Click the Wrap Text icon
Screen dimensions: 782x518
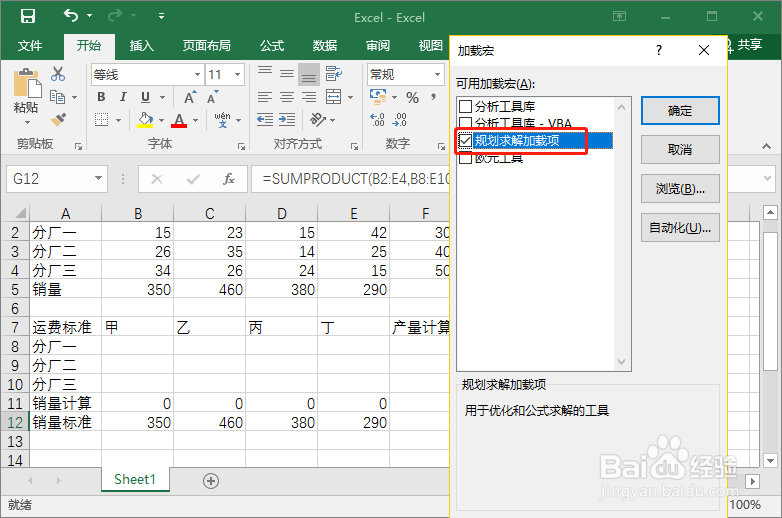point(334,74)
